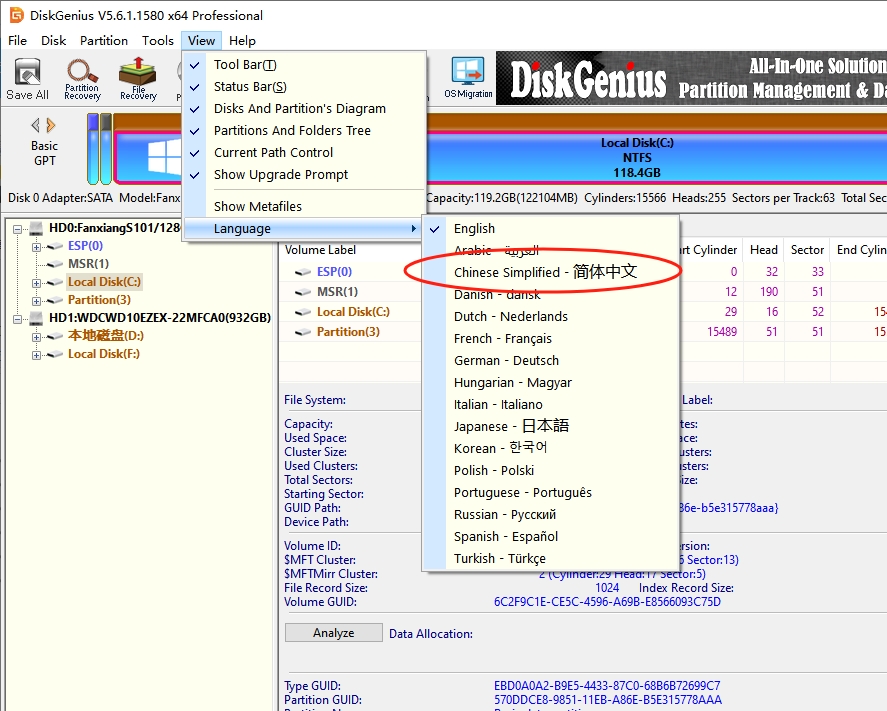This screenshot has height=711, width=887.
Task: Collapse the HD1:WDCWD10EZEX disk node
Action: click(18, 318)
